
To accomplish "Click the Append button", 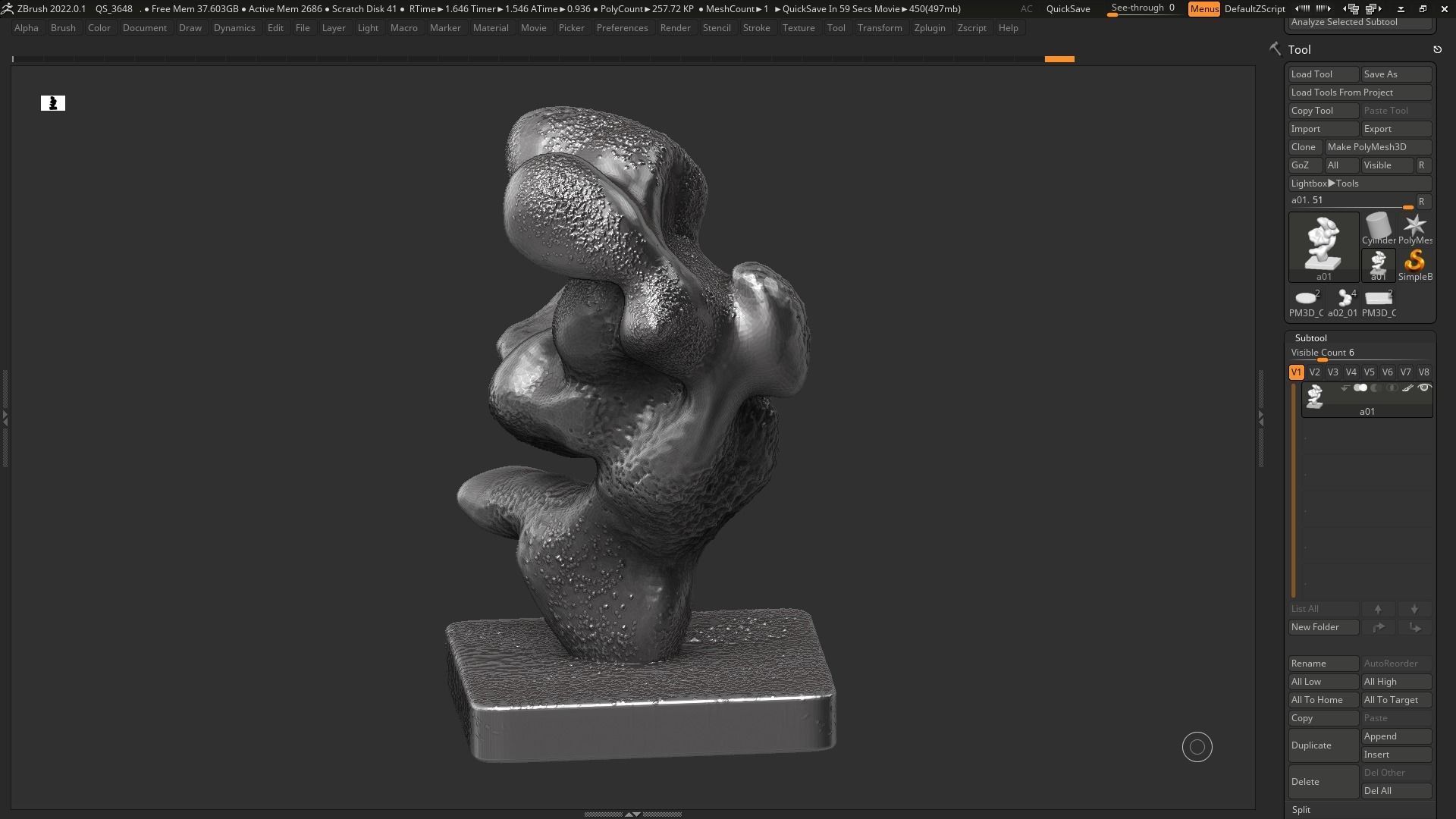I will click(1396, 736).
